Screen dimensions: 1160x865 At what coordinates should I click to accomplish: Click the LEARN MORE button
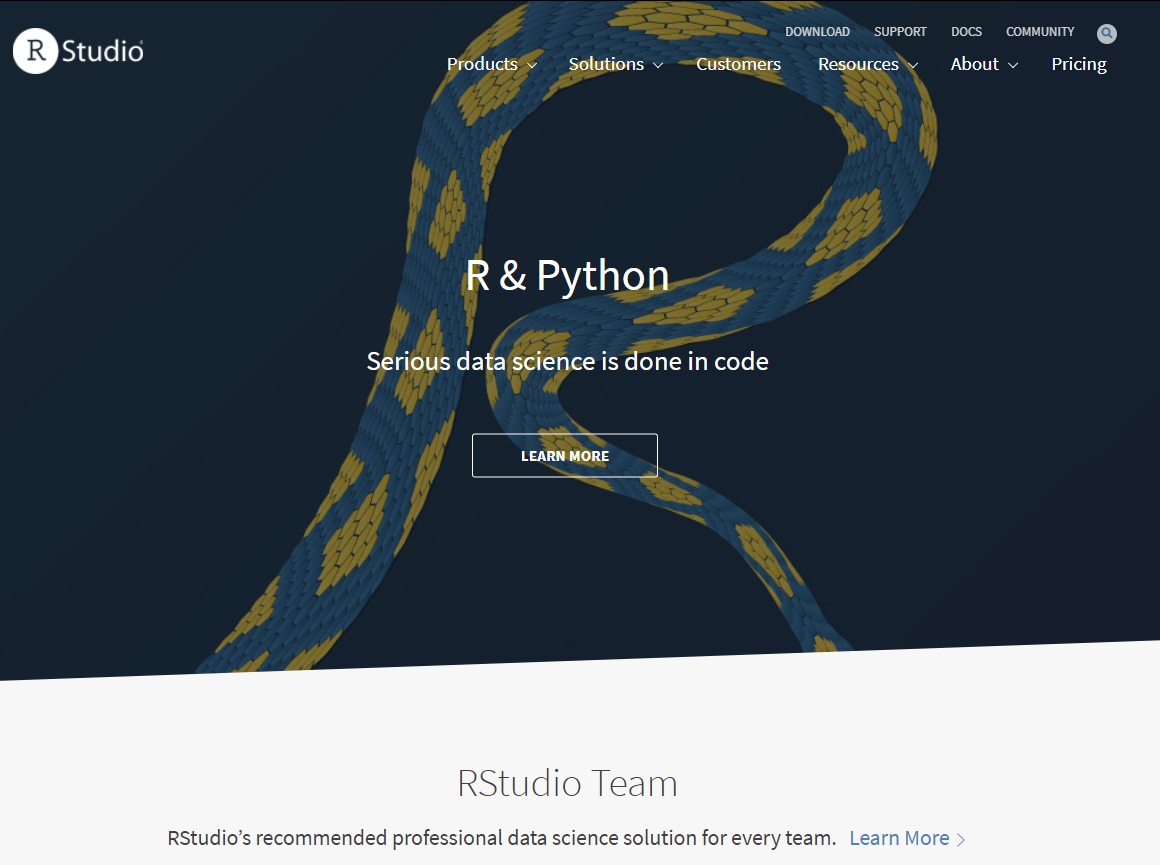pyautogui.click(x=564, y=456)
